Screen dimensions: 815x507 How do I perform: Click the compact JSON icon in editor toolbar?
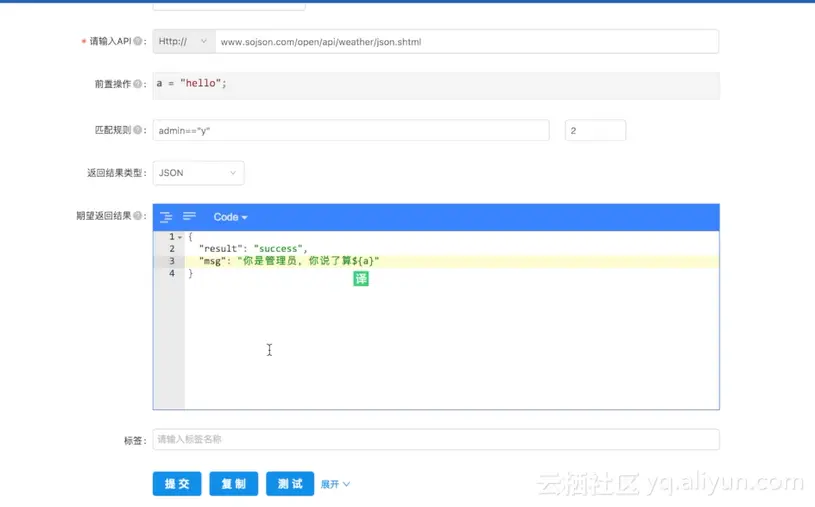pyautogui.click(x=189, y=216)
